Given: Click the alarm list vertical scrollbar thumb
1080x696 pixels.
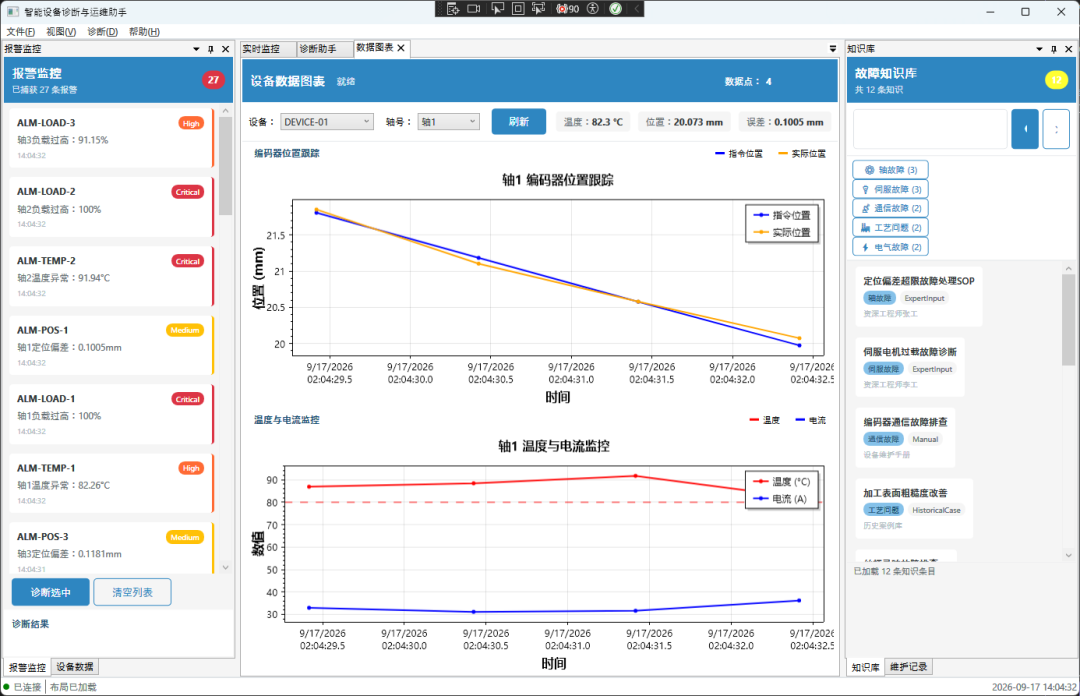Looking at the screenshot, I should (225, 166).
